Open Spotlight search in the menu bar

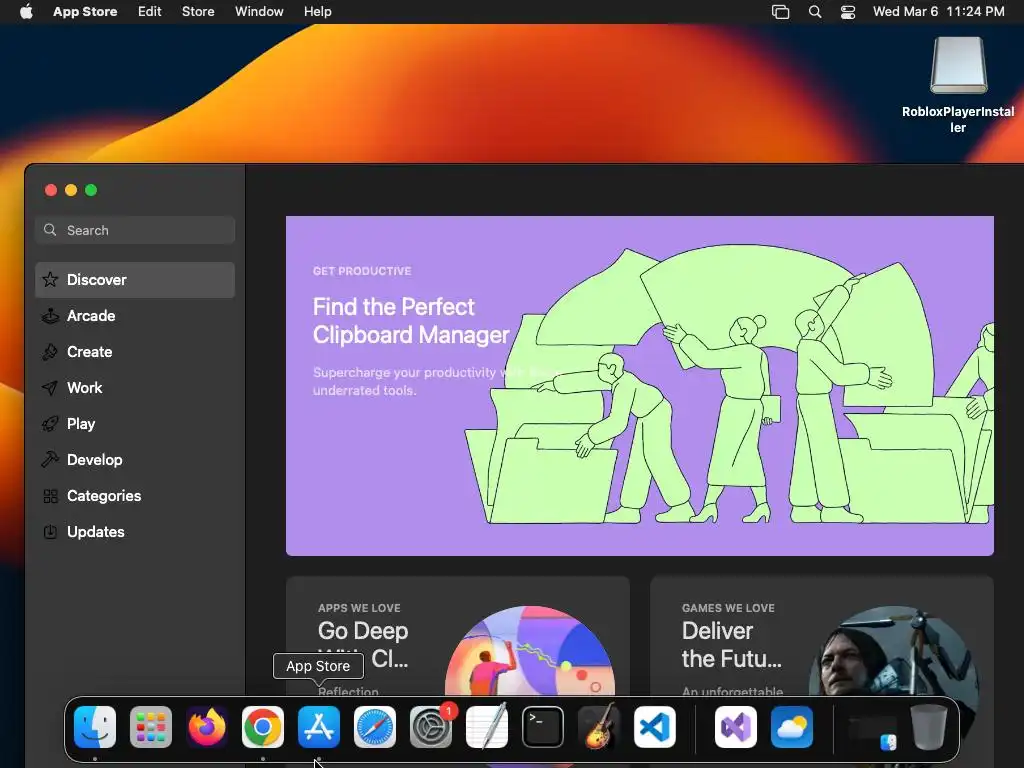pyautogui.click(x=815, y=12)
